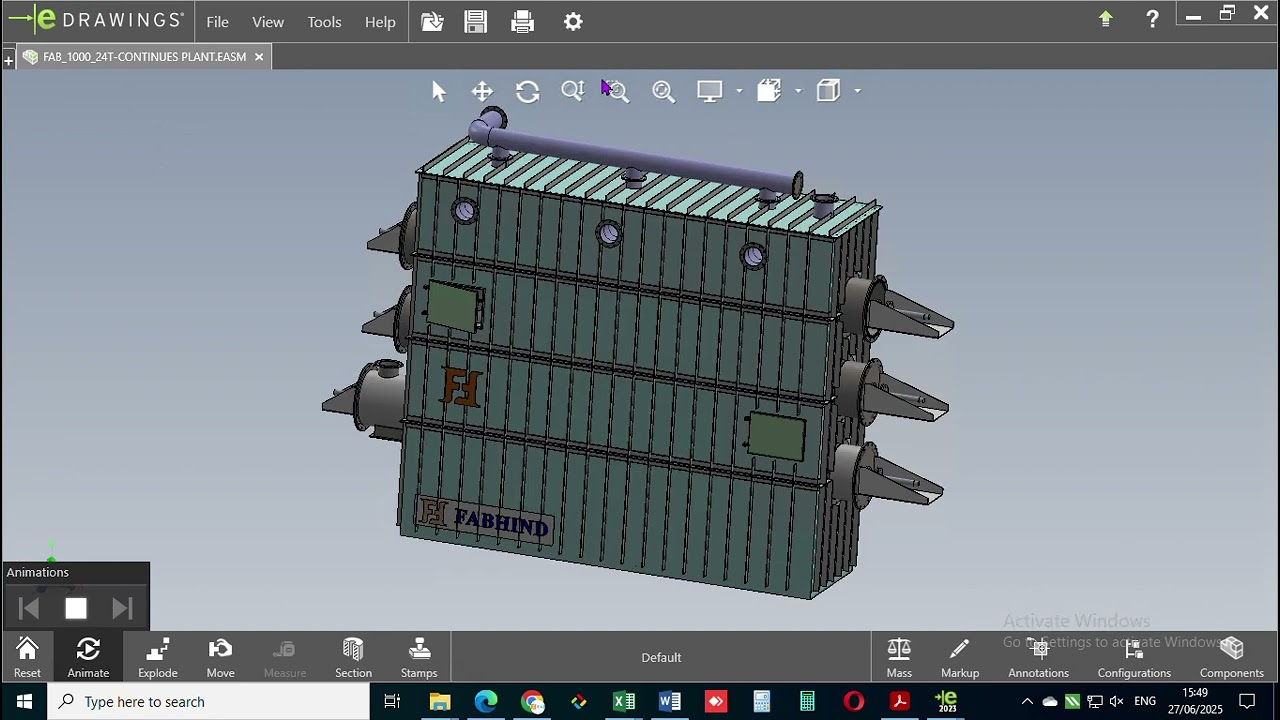Viewport: 1280px width, 720px height.
Task: Open the Stamps tool
Action: coord(419,657)
